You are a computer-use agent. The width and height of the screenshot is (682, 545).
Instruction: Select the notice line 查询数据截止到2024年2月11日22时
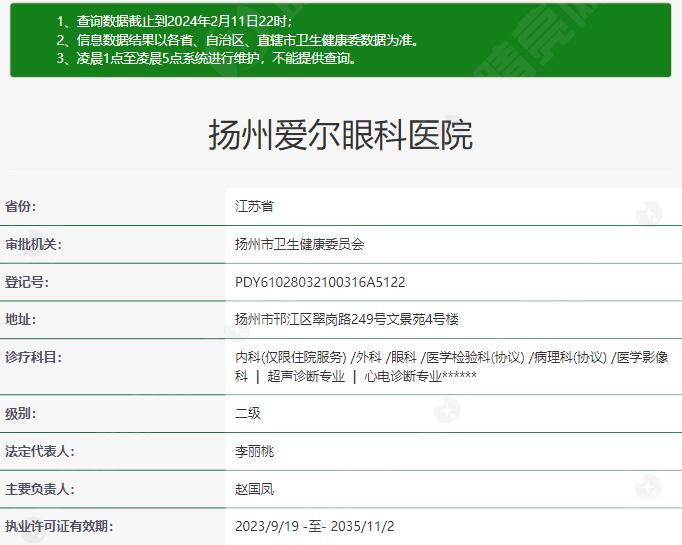[174, 21]
